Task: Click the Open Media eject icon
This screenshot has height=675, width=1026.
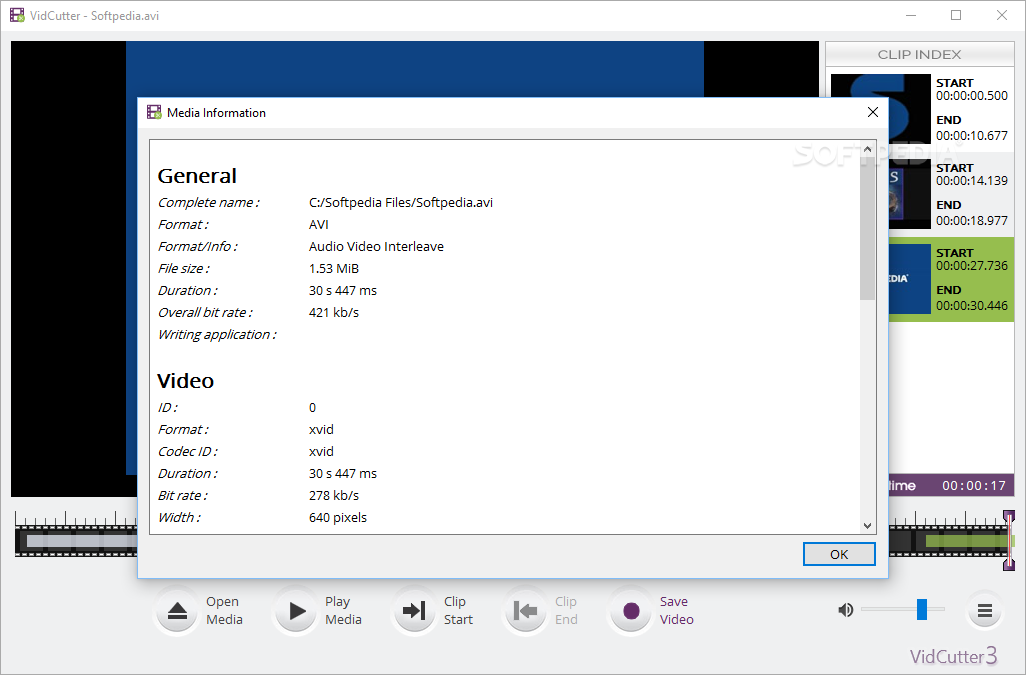Action: tap(177, 611)
